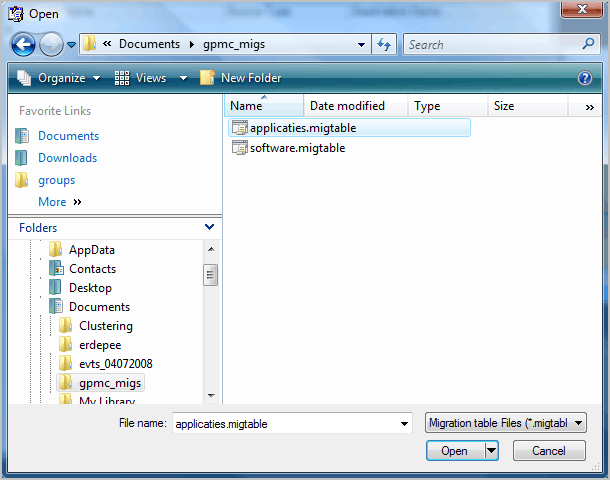The image size is (610, 480).
Task: Click the folder tree scrollbar thumb
Action: [210, 275]
